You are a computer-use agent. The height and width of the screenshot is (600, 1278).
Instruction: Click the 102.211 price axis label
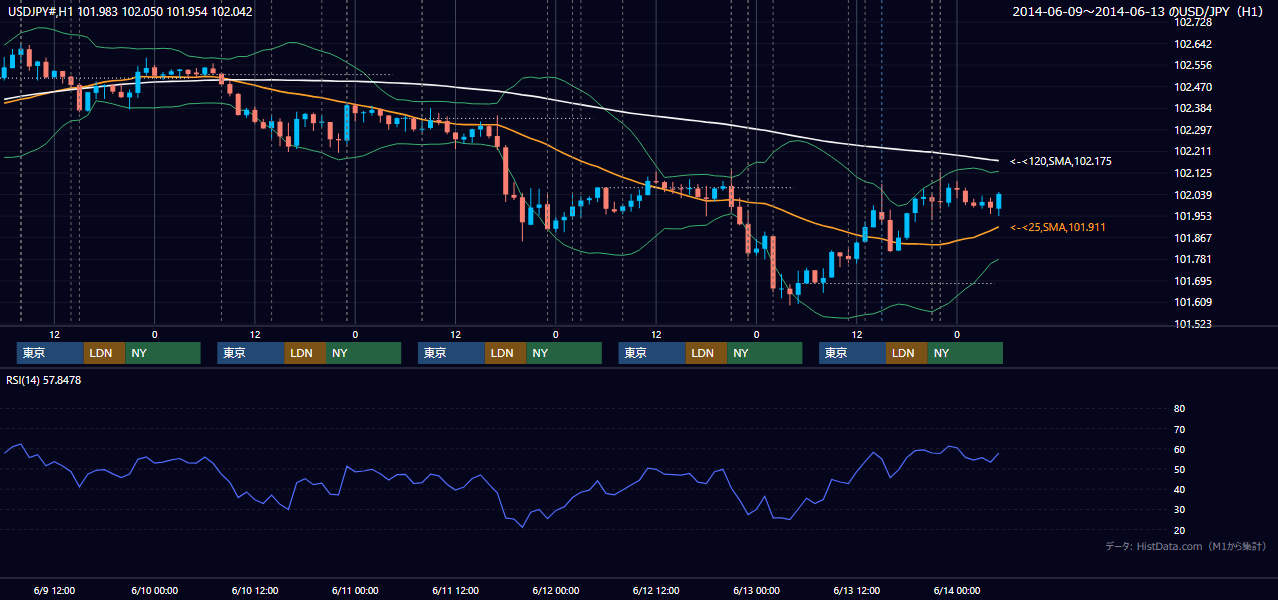tap(1193, 152)
